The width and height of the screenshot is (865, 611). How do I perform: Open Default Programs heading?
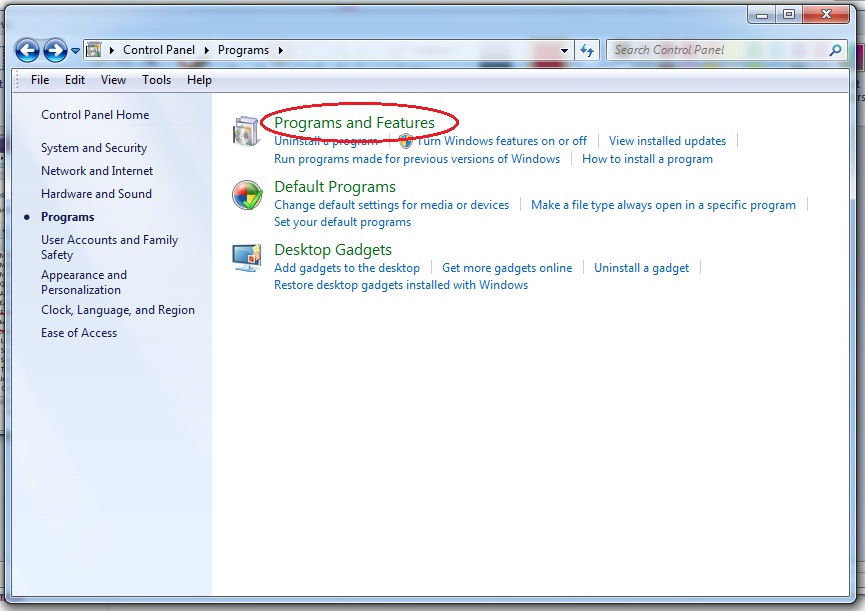[335, 187]
